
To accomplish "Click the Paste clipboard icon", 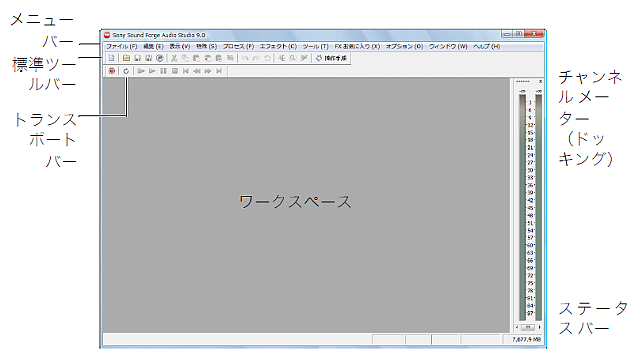I will 196,58.
